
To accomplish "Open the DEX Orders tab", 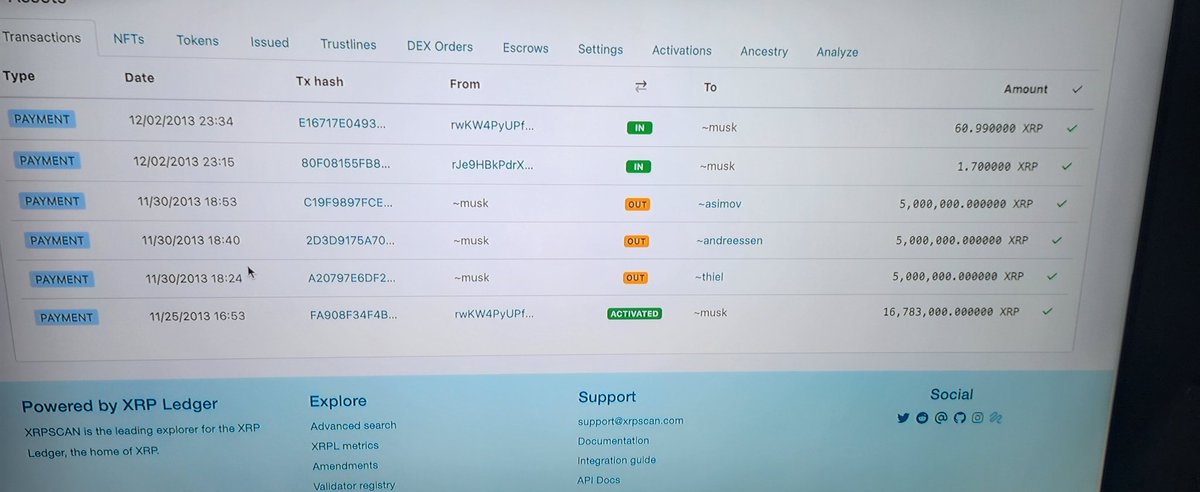I will [x=440, y=46].
